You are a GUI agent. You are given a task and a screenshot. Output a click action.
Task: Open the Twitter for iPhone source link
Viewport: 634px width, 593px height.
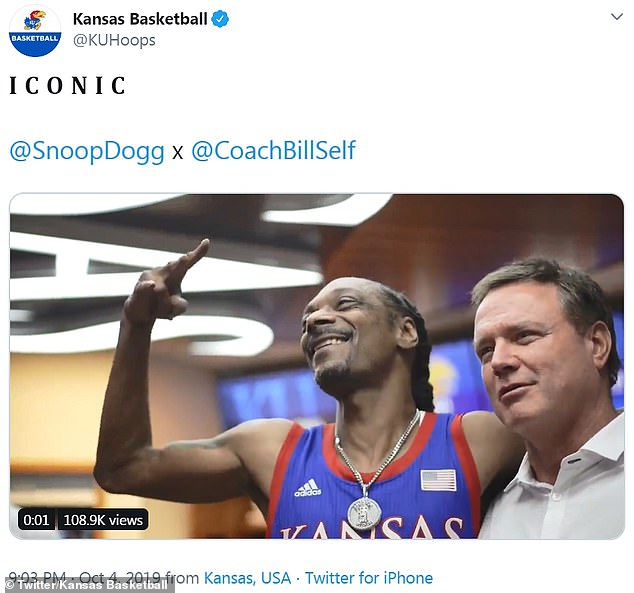(368, 577)
